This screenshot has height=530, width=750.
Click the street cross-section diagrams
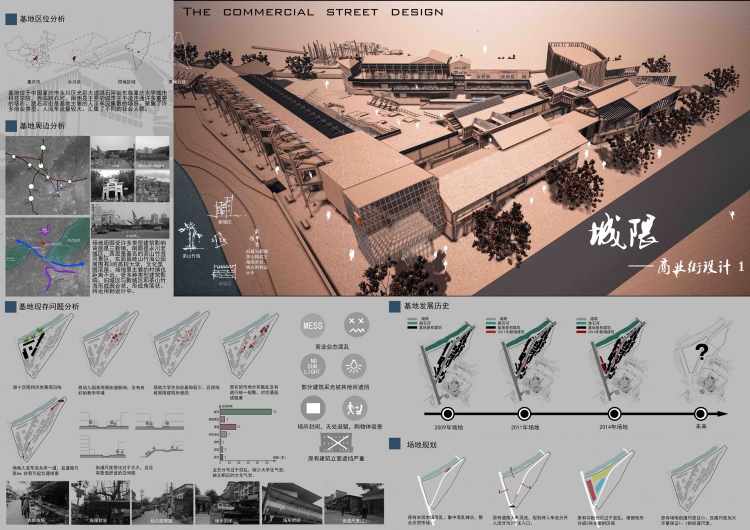click(131, 435)
